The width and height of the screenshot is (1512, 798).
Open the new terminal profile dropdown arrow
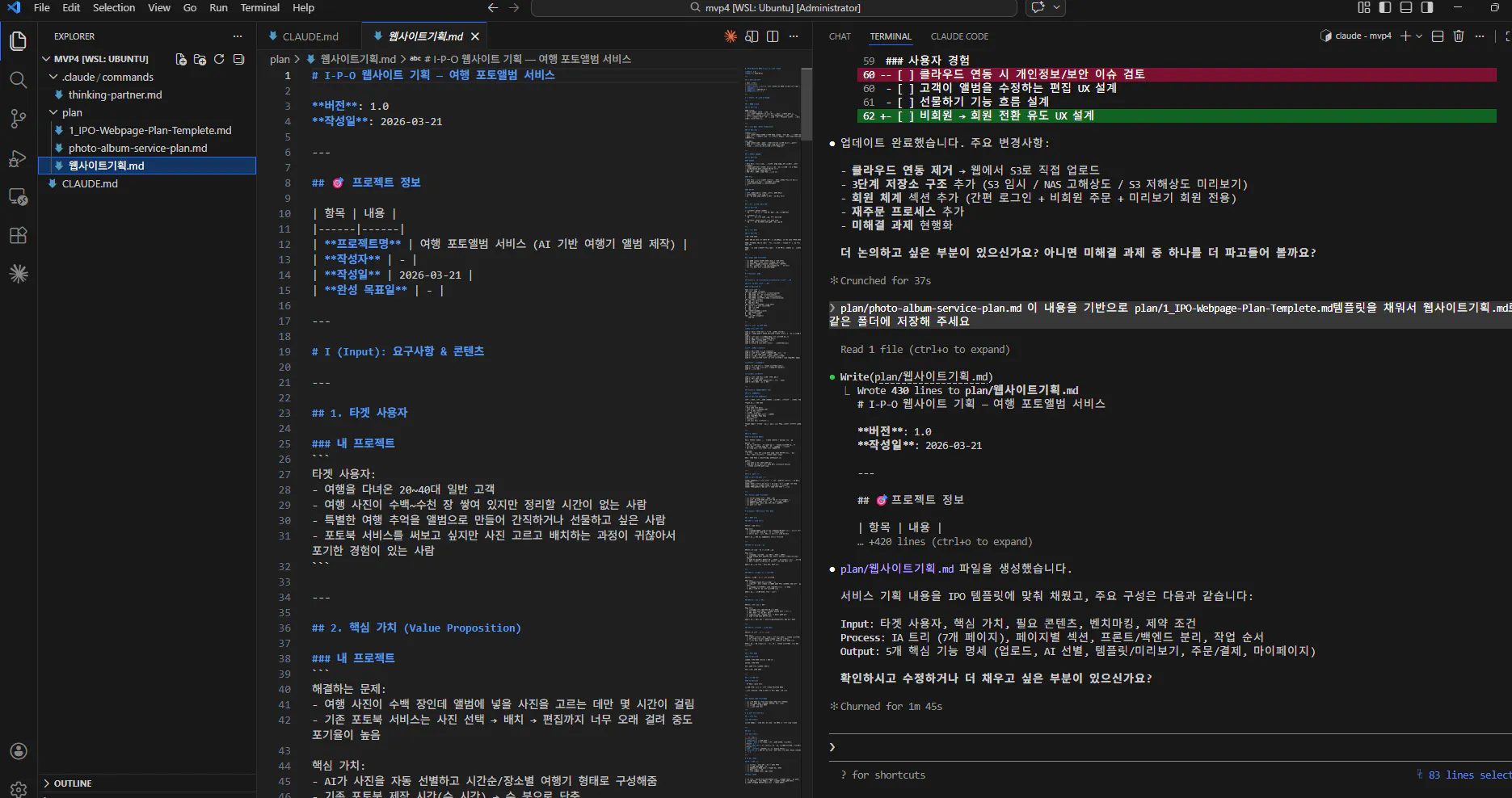pos(1419,36)
